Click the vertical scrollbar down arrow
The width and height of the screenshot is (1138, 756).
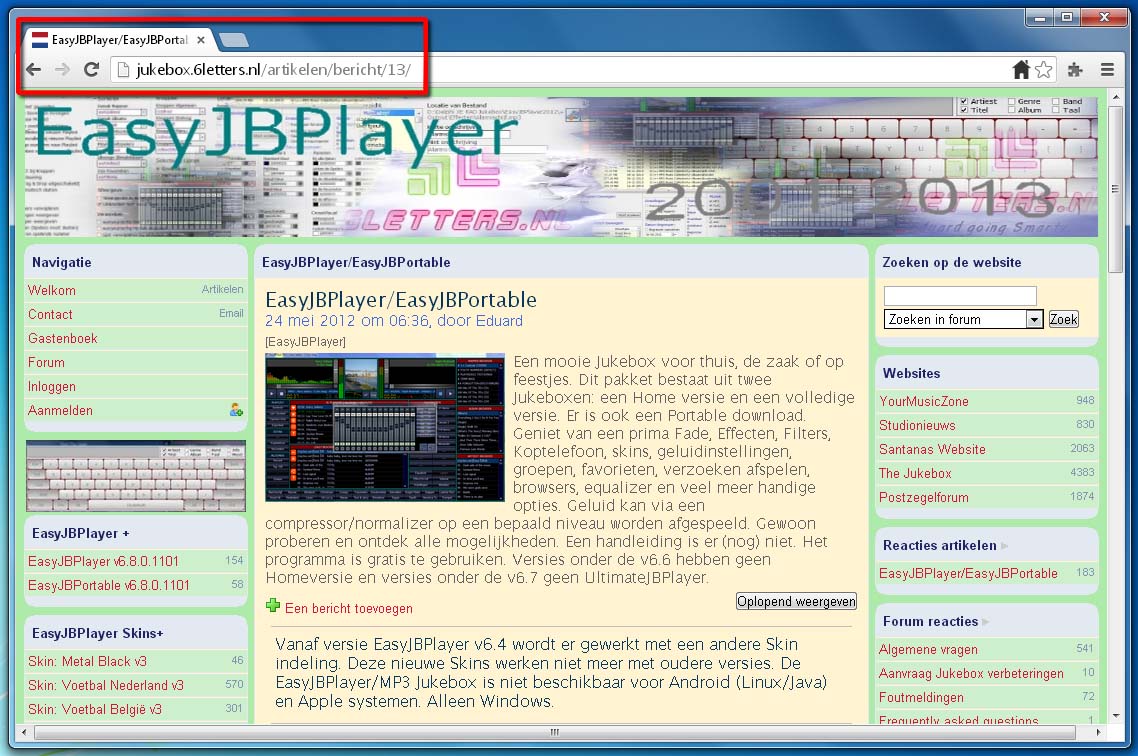[1116, 716]
